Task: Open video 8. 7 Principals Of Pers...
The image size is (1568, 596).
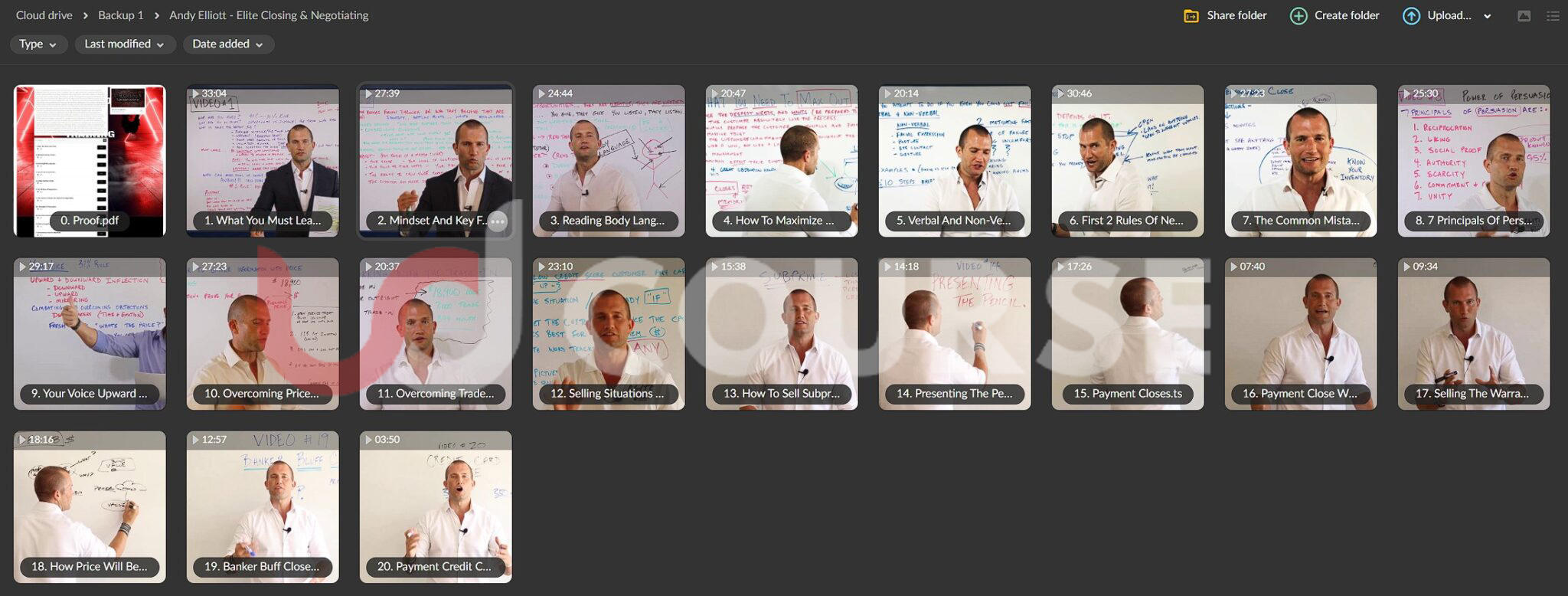Action: pyautogui.click(x=1474, y=161)
